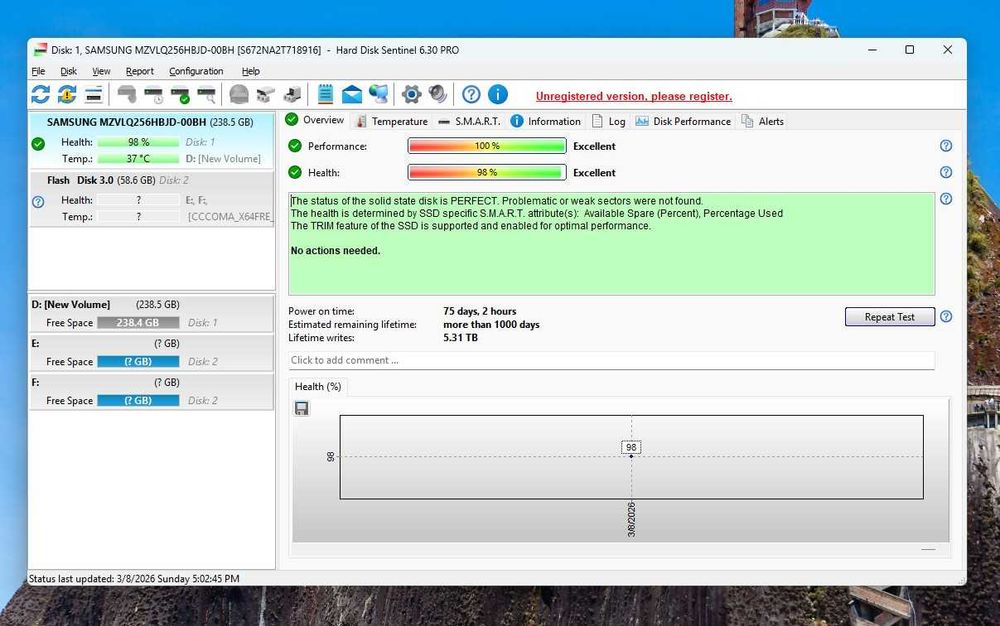Click the question mark Help toolbar icon
Screen dimensions: 1000x626
471,94
